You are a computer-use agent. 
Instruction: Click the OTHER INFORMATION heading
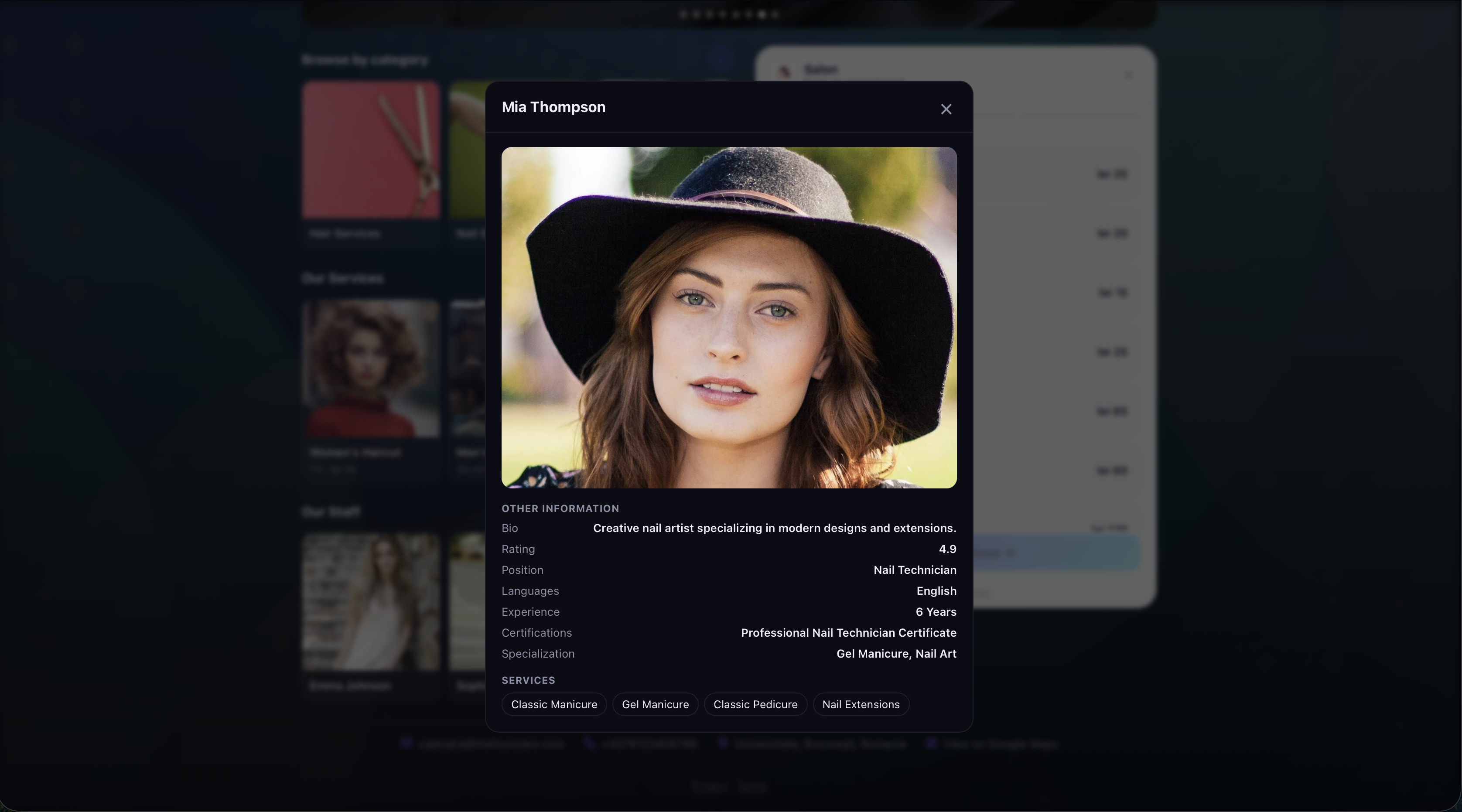tap(560, 509)
